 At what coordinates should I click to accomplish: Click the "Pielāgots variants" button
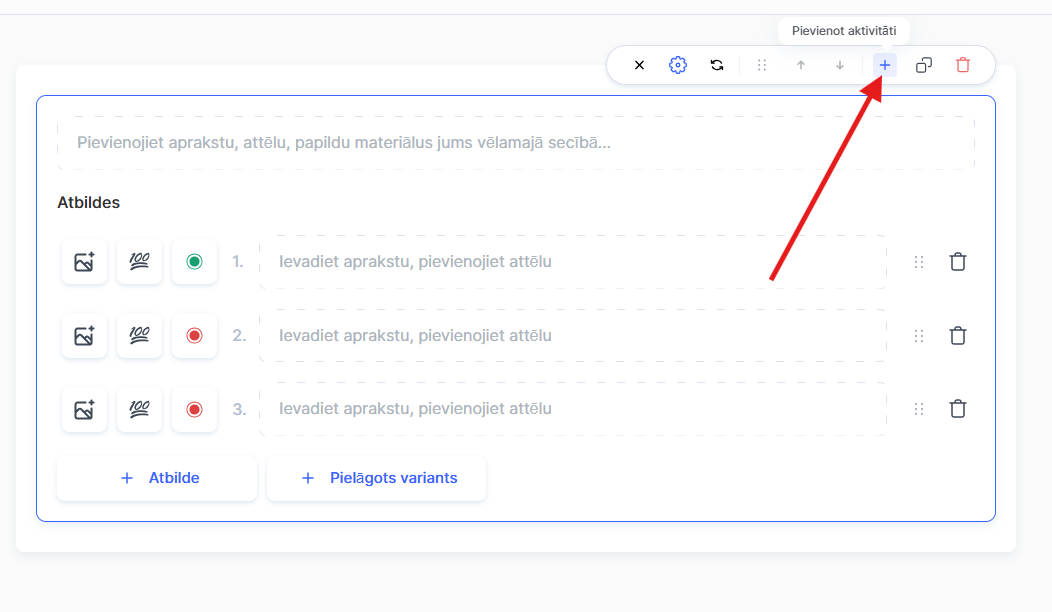(x=377, y=478)
